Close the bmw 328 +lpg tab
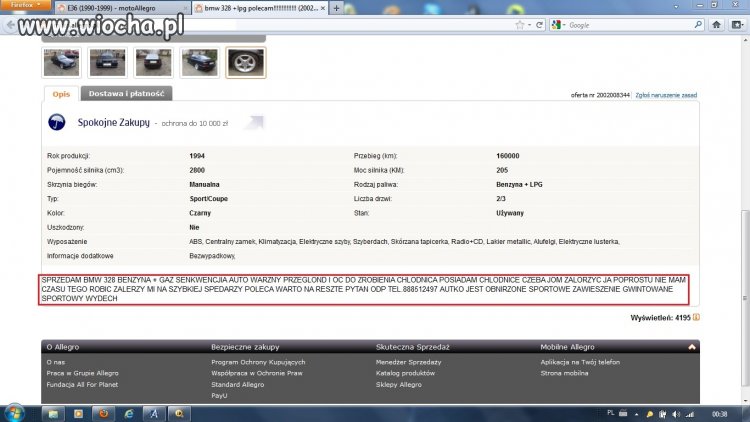Image resolution: width=750 pixels, height=422 pixels. click(323, 8)
